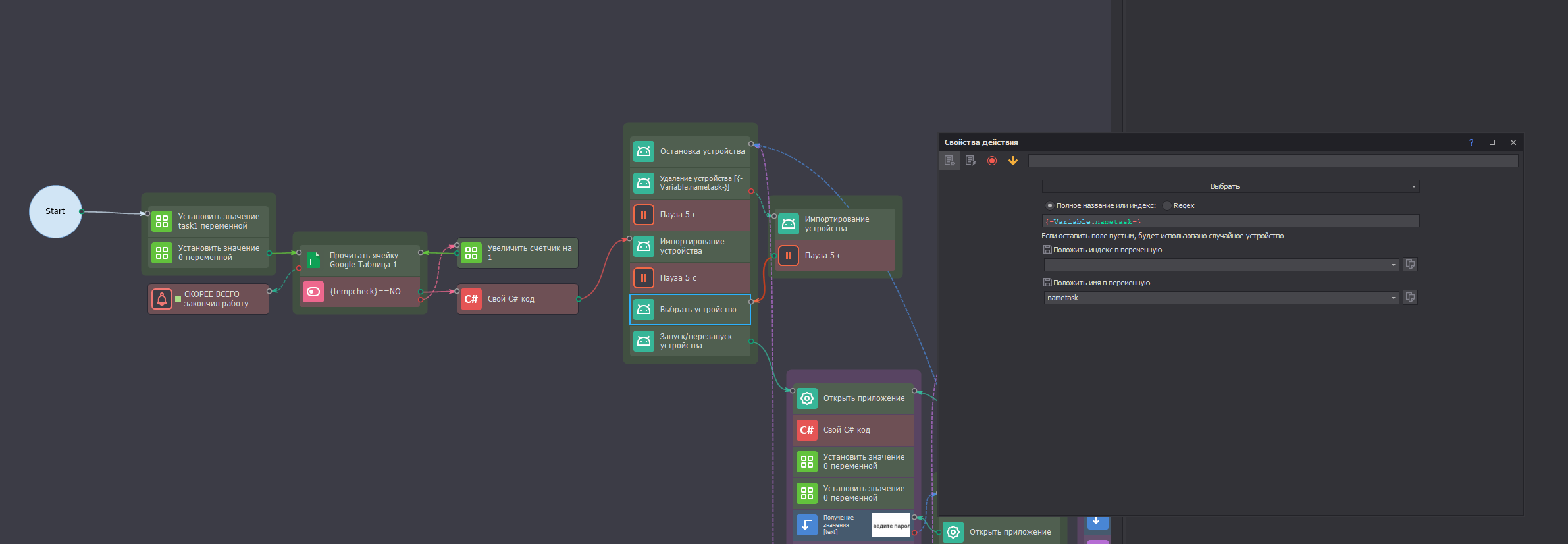Click 'Прочитать ячейку Google Таблица 1' label
The width and height of the screenshot is (1568, 544).
pyautogui.click(x=363, y=260)
